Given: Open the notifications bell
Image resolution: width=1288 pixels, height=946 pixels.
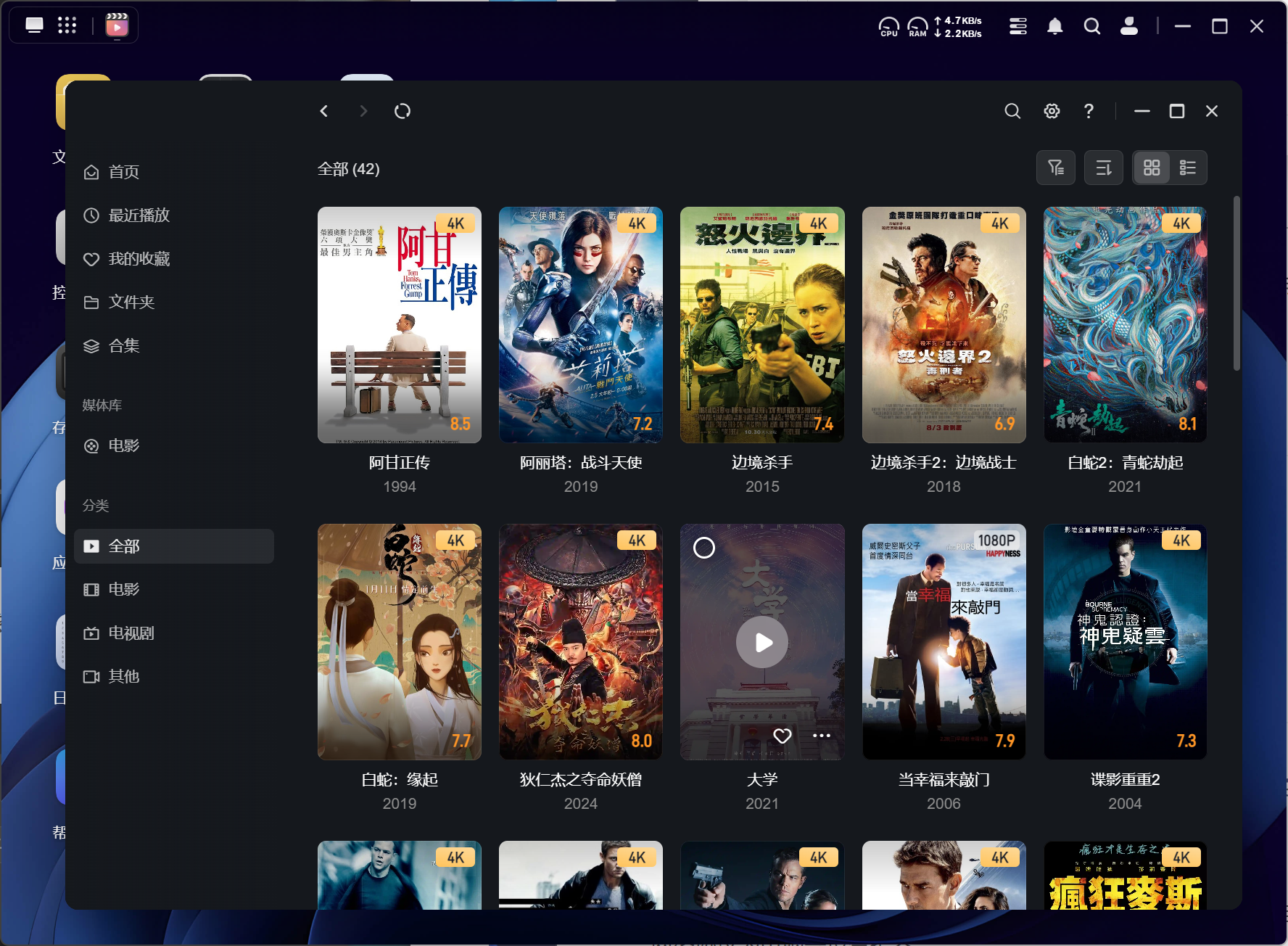Looking at the screenshot, I should (x=1055, y=27).
